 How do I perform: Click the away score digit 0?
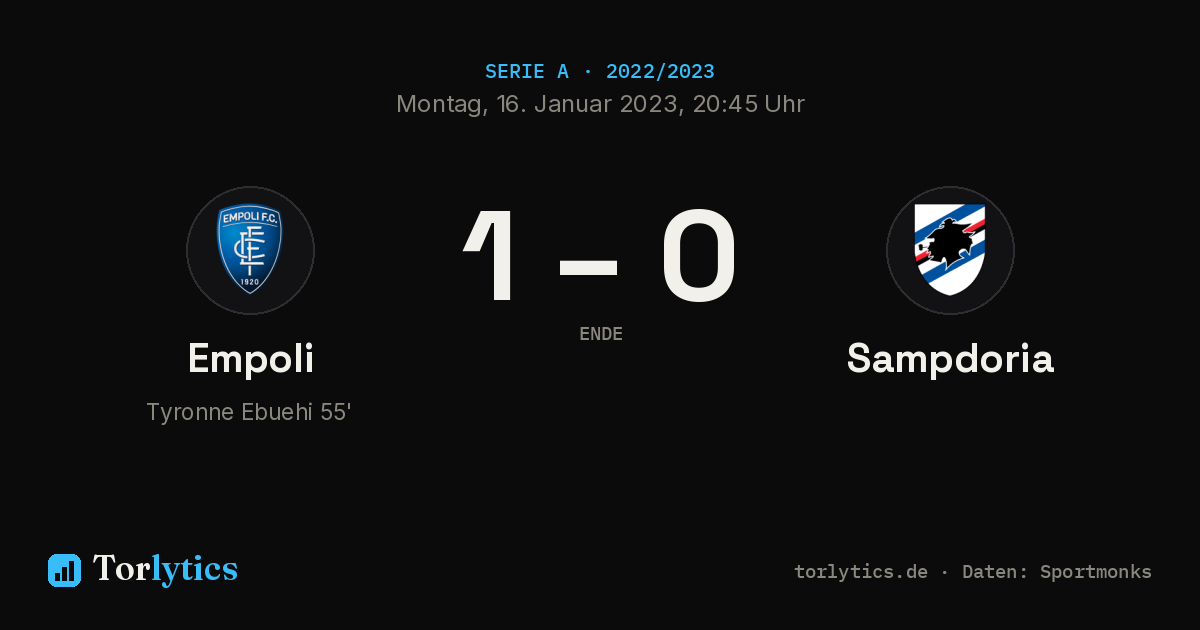click(x=699, y=255)
